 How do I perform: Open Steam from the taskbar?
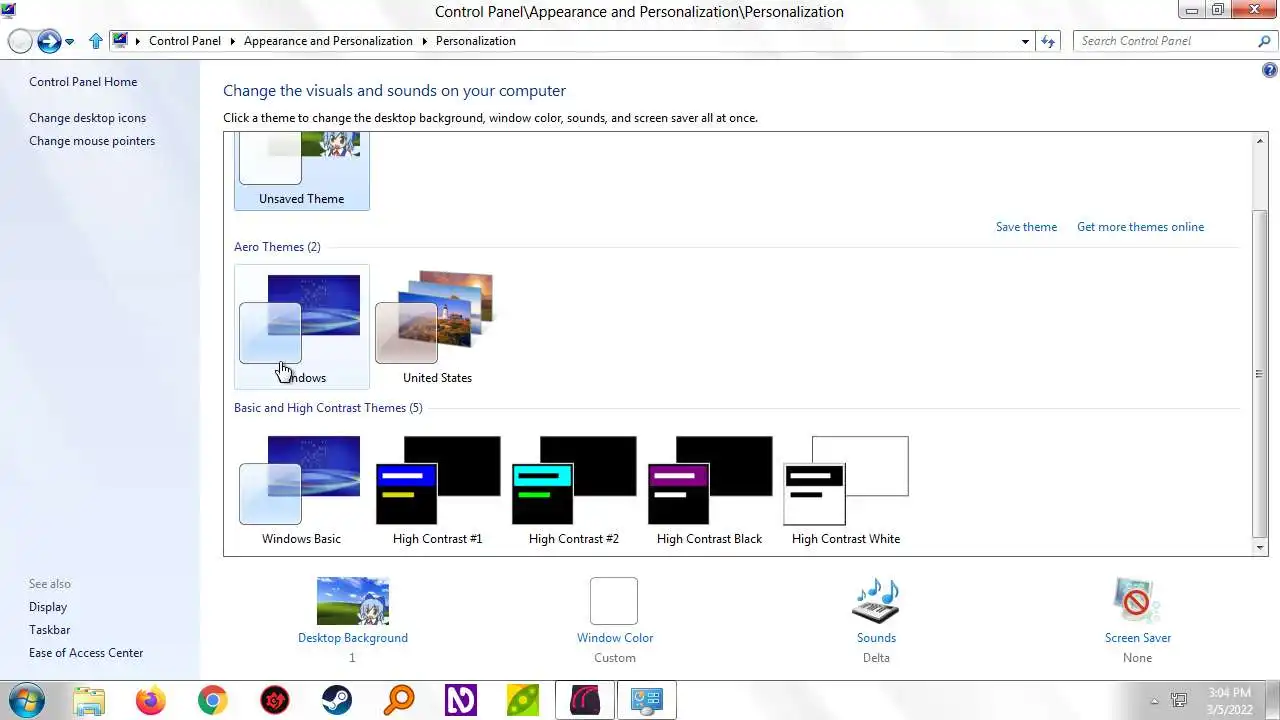pos(336,701)
